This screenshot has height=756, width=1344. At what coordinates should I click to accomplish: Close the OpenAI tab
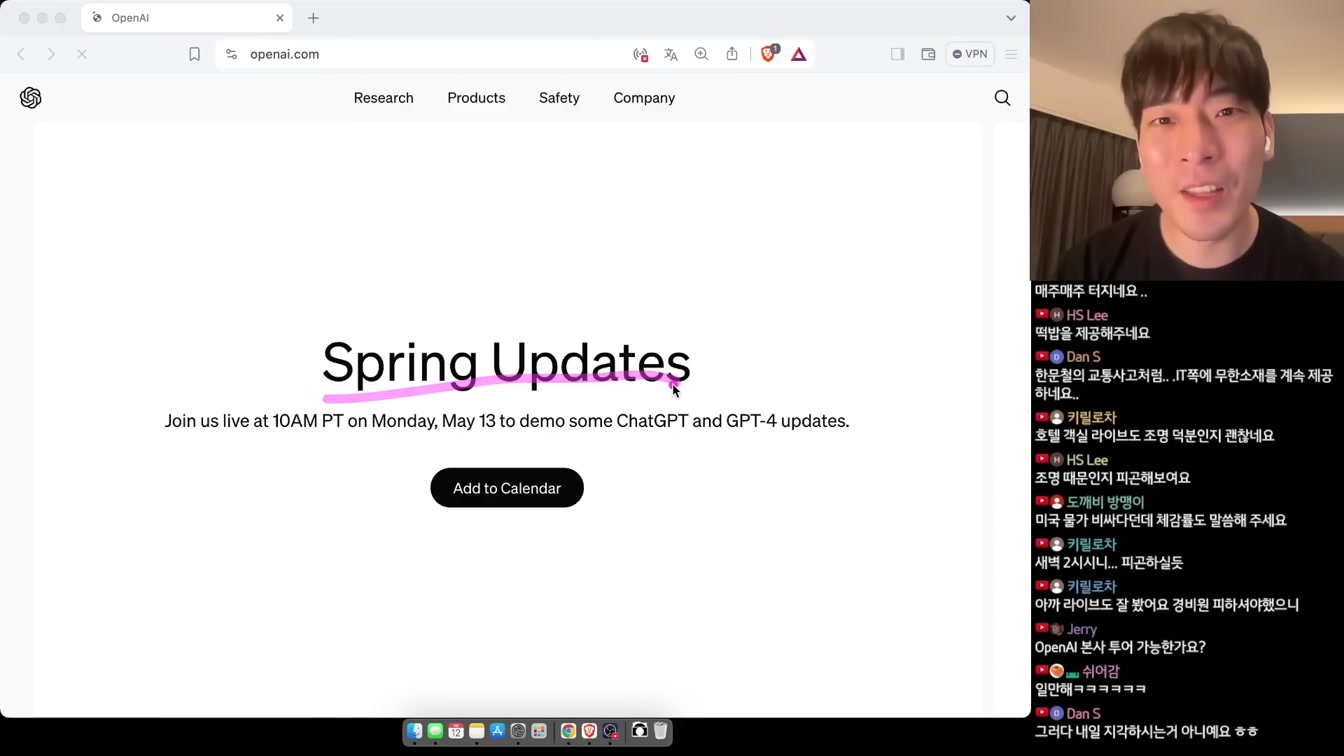(x=280, y=18)
